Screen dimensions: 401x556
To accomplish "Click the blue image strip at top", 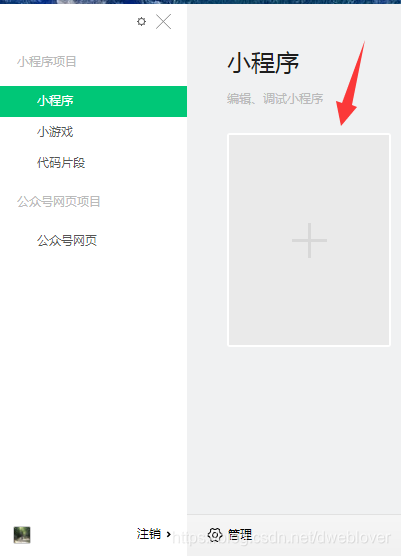I will 200,2.
